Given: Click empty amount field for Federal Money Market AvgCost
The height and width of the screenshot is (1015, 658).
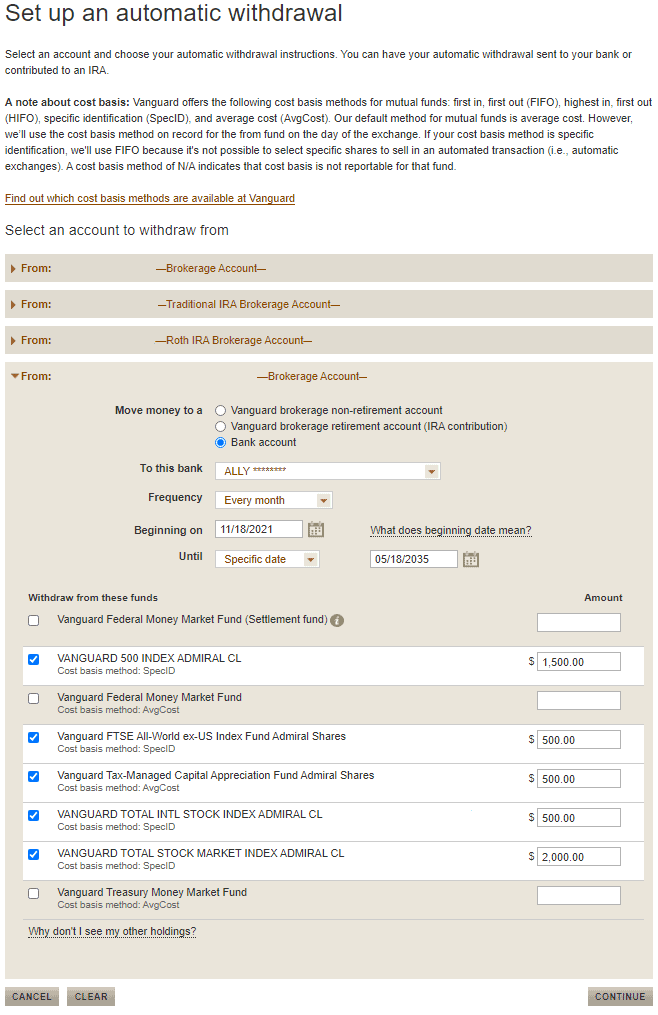Looking at the screenshot, I should click(x=578, y=700).
